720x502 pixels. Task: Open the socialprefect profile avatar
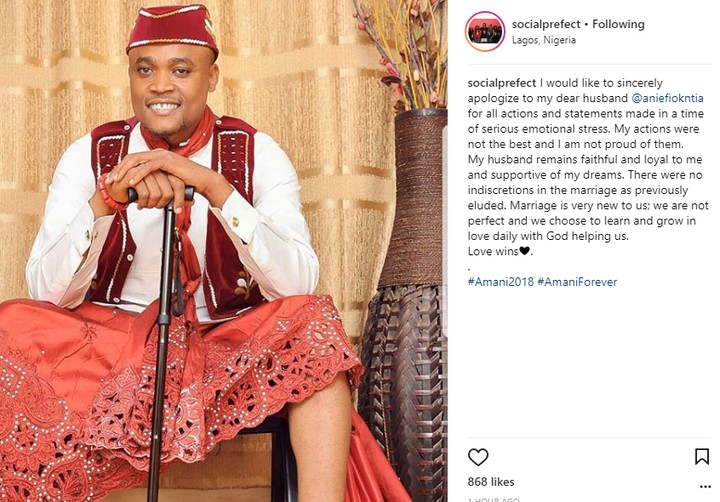tap(485, 31)
